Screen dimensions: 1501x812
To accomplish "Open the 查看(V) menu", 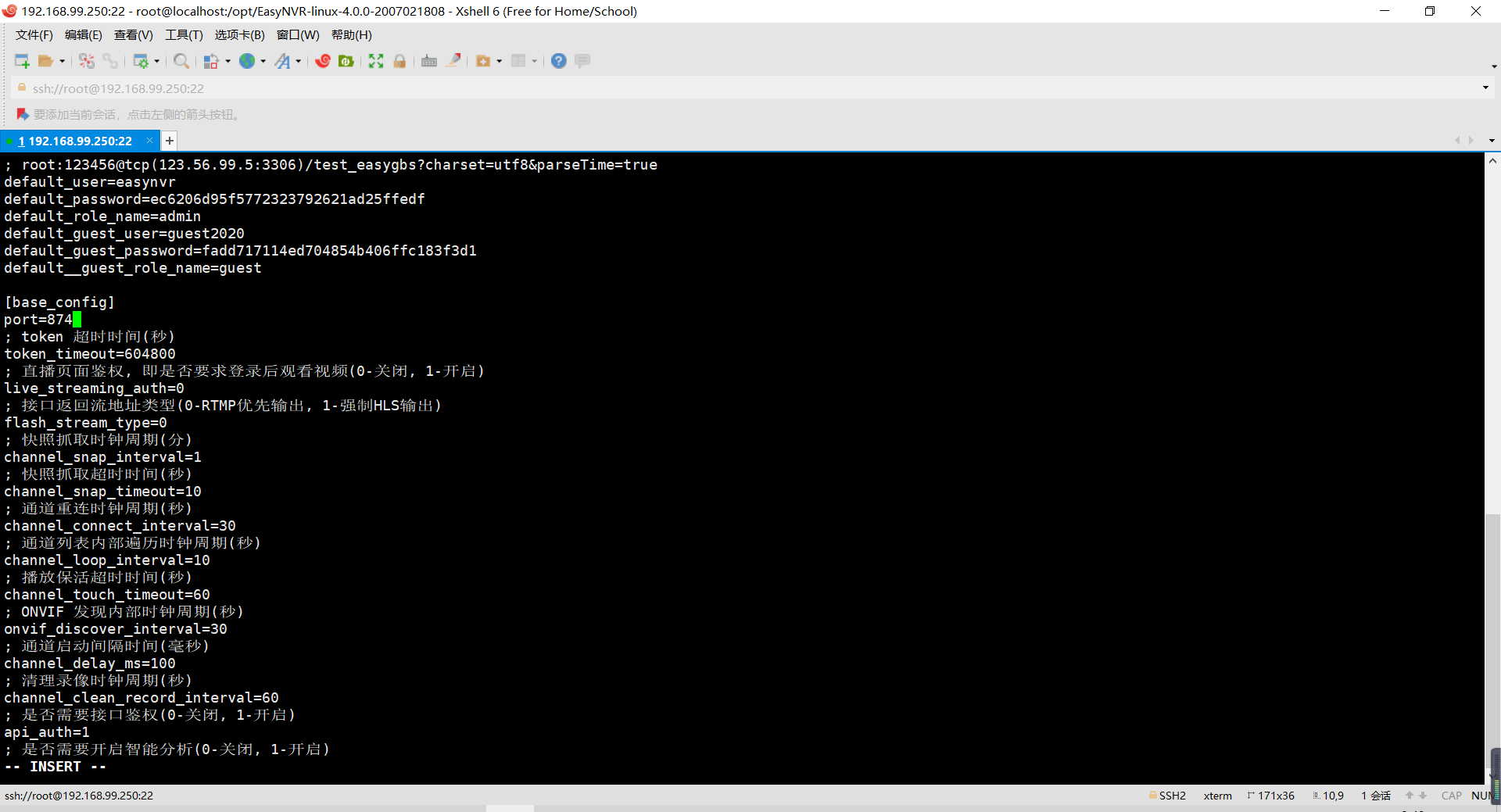I will pyautogui.click(x=134, y=35).
